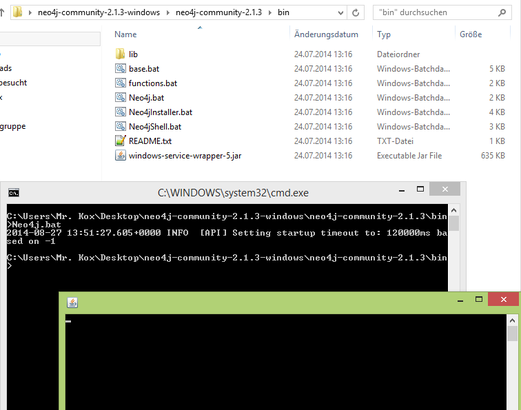Click the cmd.exe window title text

pos(233,193)
